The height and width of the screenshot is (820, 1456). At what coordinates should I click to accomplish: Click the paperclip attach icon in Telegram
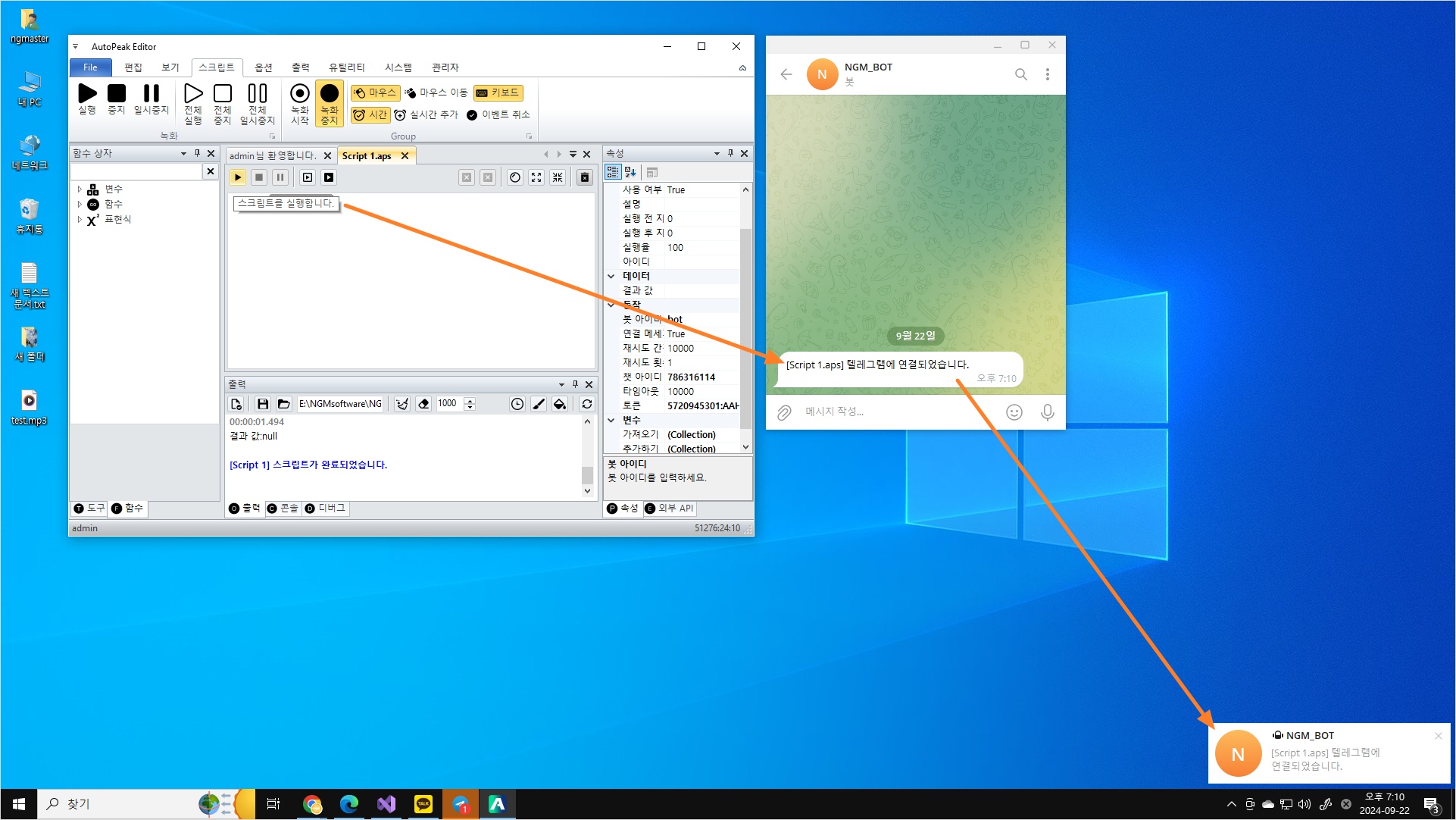coord(784,412)
